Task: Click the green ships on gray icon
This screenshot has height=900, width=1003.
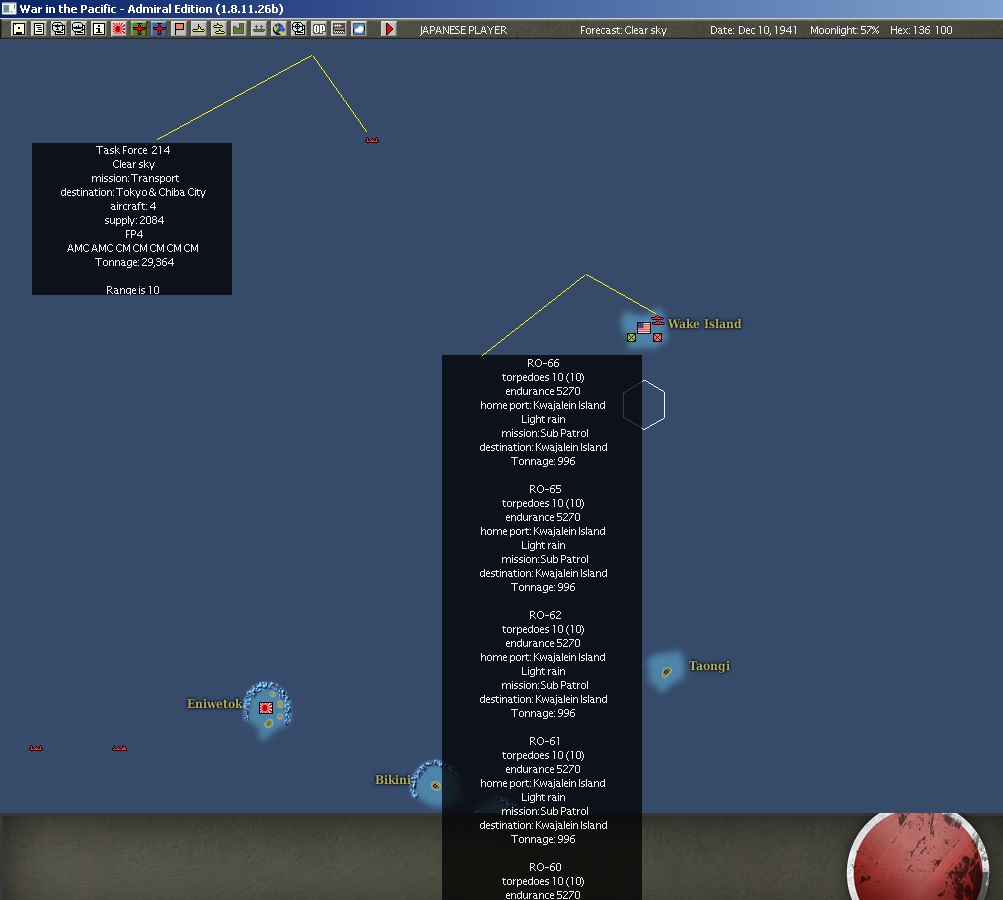Action: pyautogui.click(x=258, y=29)
